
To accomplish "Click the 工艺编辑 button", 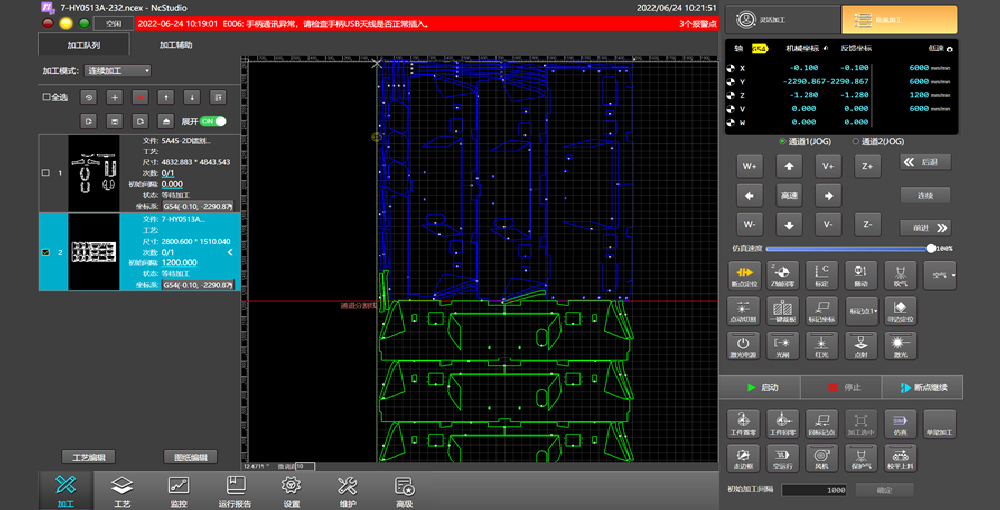I will click(89, 457).
